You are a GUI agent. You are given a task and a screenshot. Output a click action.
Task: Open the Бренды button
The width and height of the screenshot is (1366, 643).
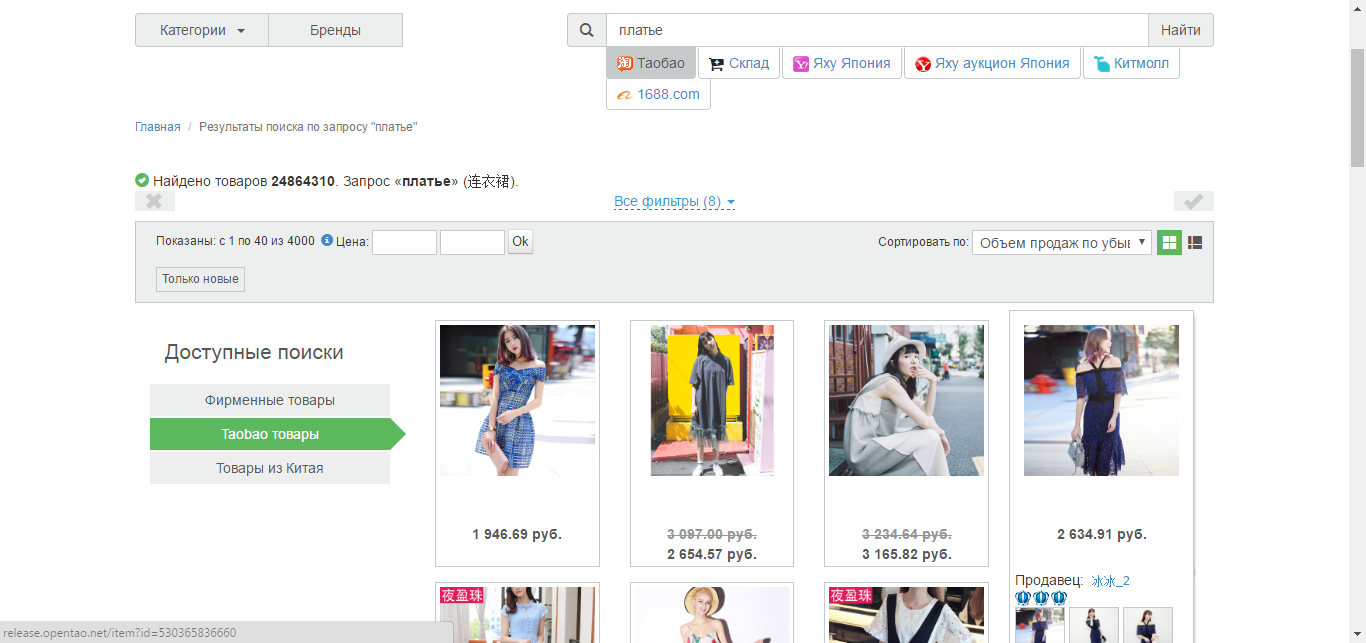click(335, 30)
